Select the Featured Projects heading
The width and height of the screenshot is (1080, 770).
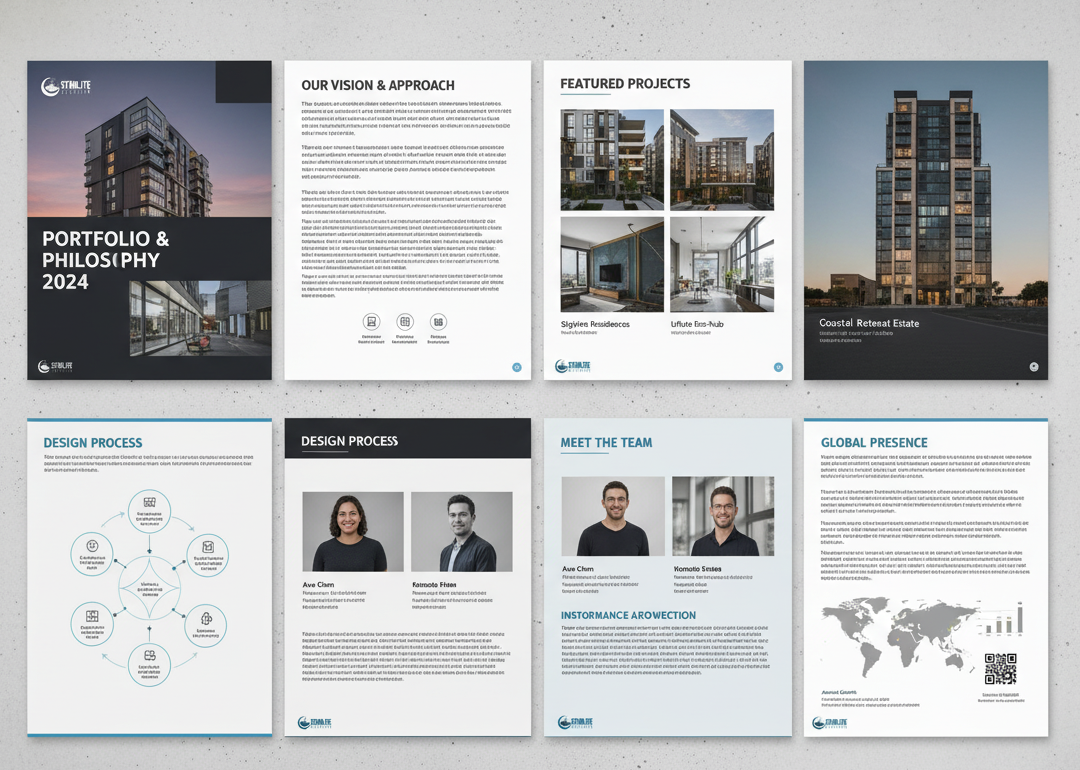point(625,84)
